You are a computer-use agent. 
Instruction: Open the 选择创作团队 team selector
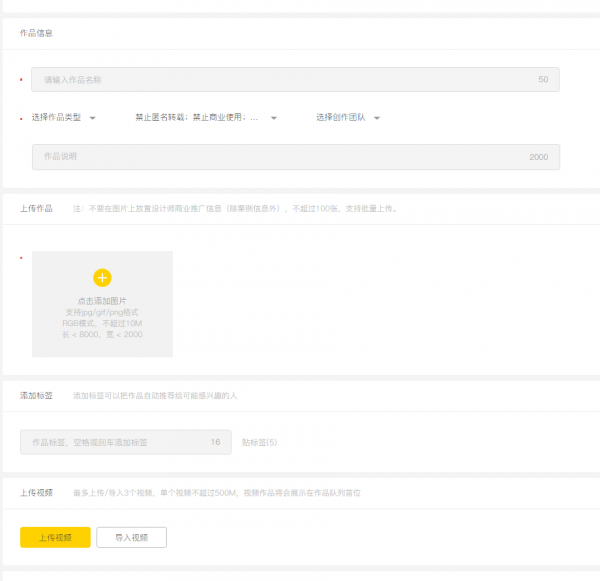click(340, 118)
